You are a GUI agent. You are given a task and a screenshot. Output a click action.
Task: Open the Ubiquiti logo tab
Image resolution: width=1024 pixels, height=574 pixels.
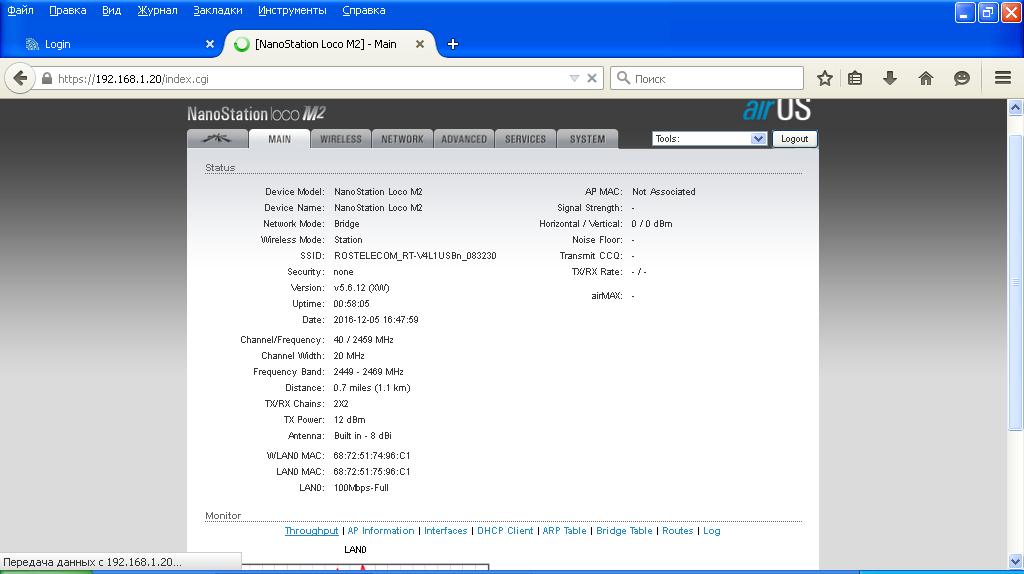(x=217, y=139)
